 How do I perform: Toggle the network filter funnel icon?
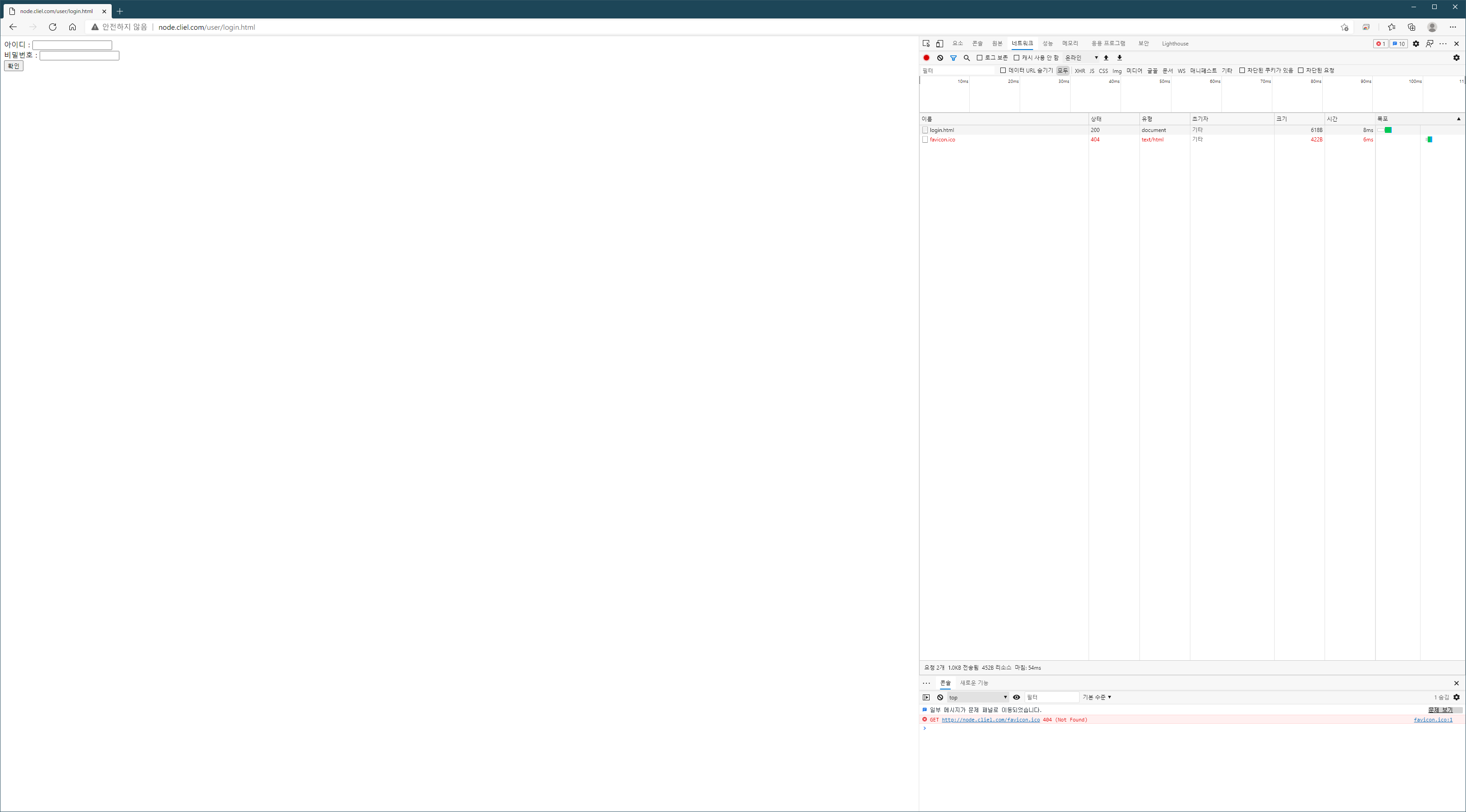(x=953, y=58)
